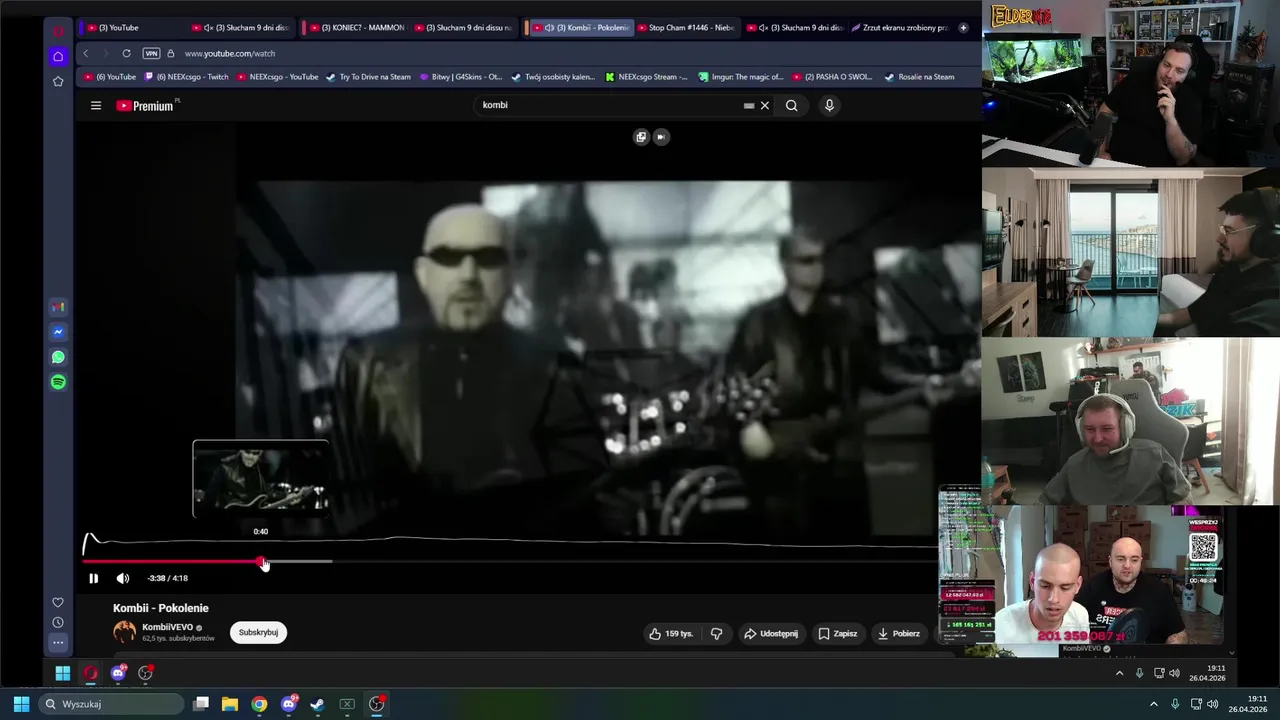1280x720 pixels.
Task: Save the video with Zapisz
Action: pos(837,633)
